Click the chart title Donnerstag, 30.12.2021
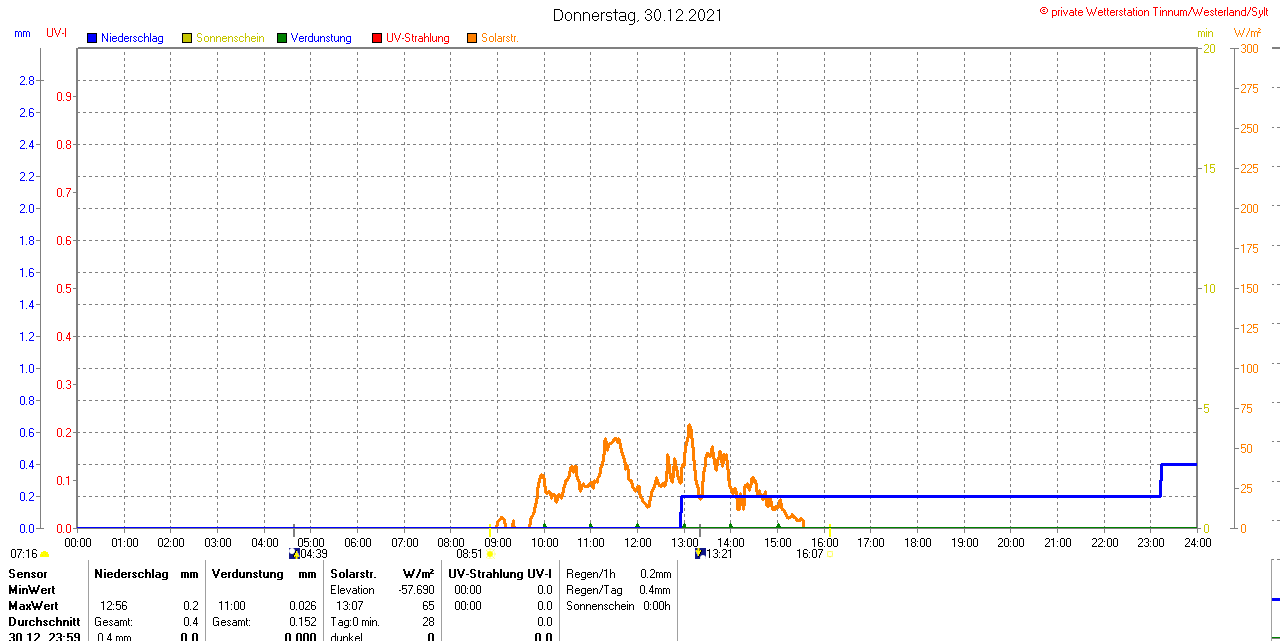 point(637,15)
